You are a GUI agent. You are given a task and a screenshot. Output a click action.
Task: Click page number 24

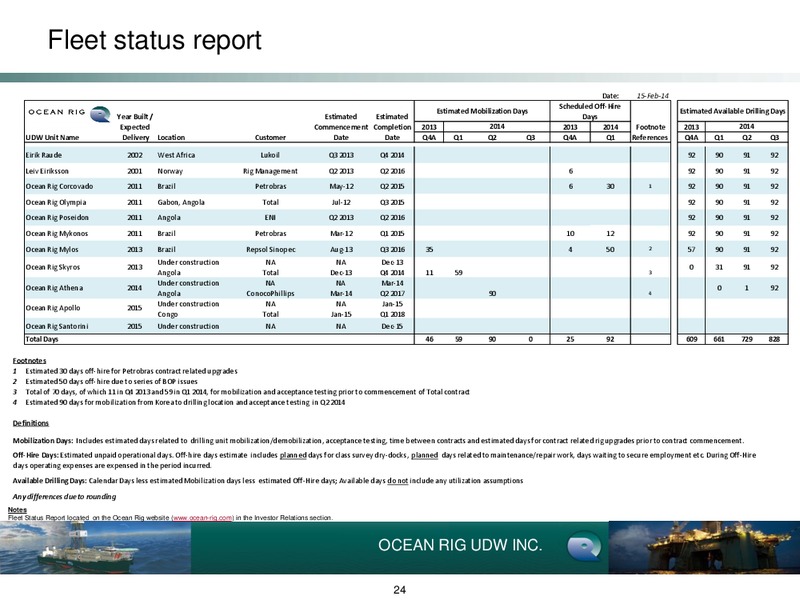click(x=399, y=590)
